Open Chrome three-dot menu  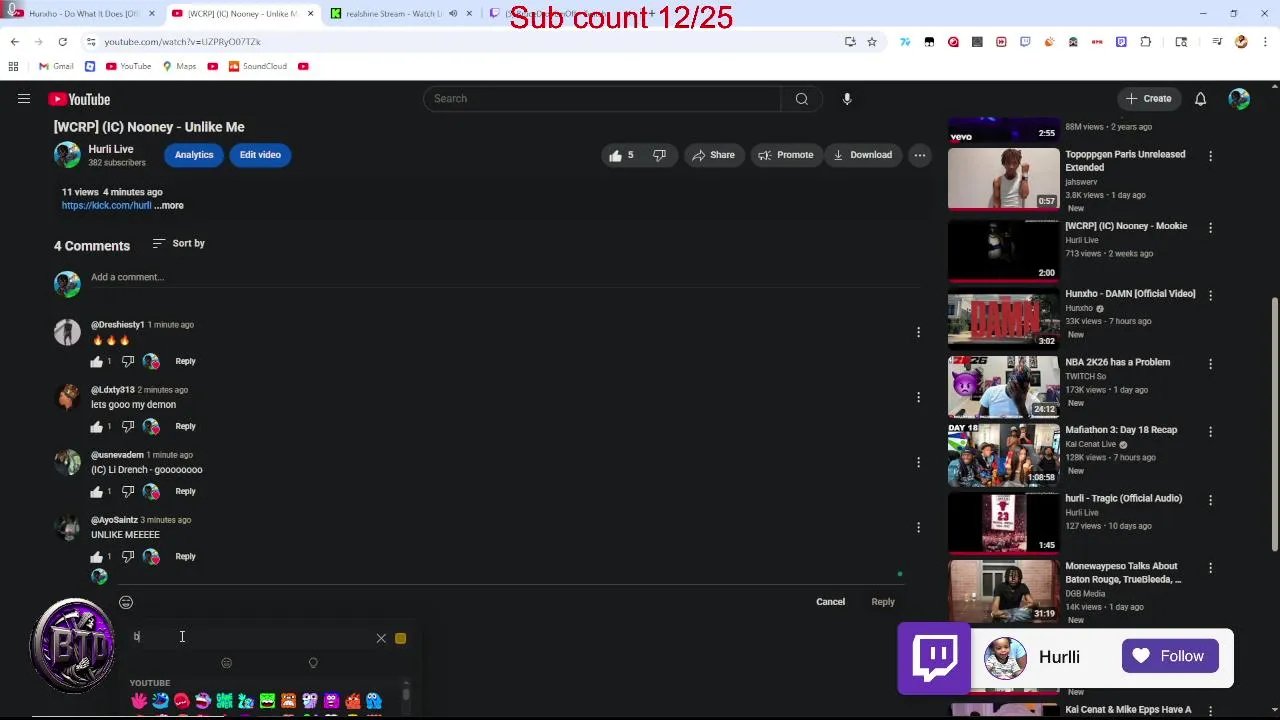[1264, 42]
